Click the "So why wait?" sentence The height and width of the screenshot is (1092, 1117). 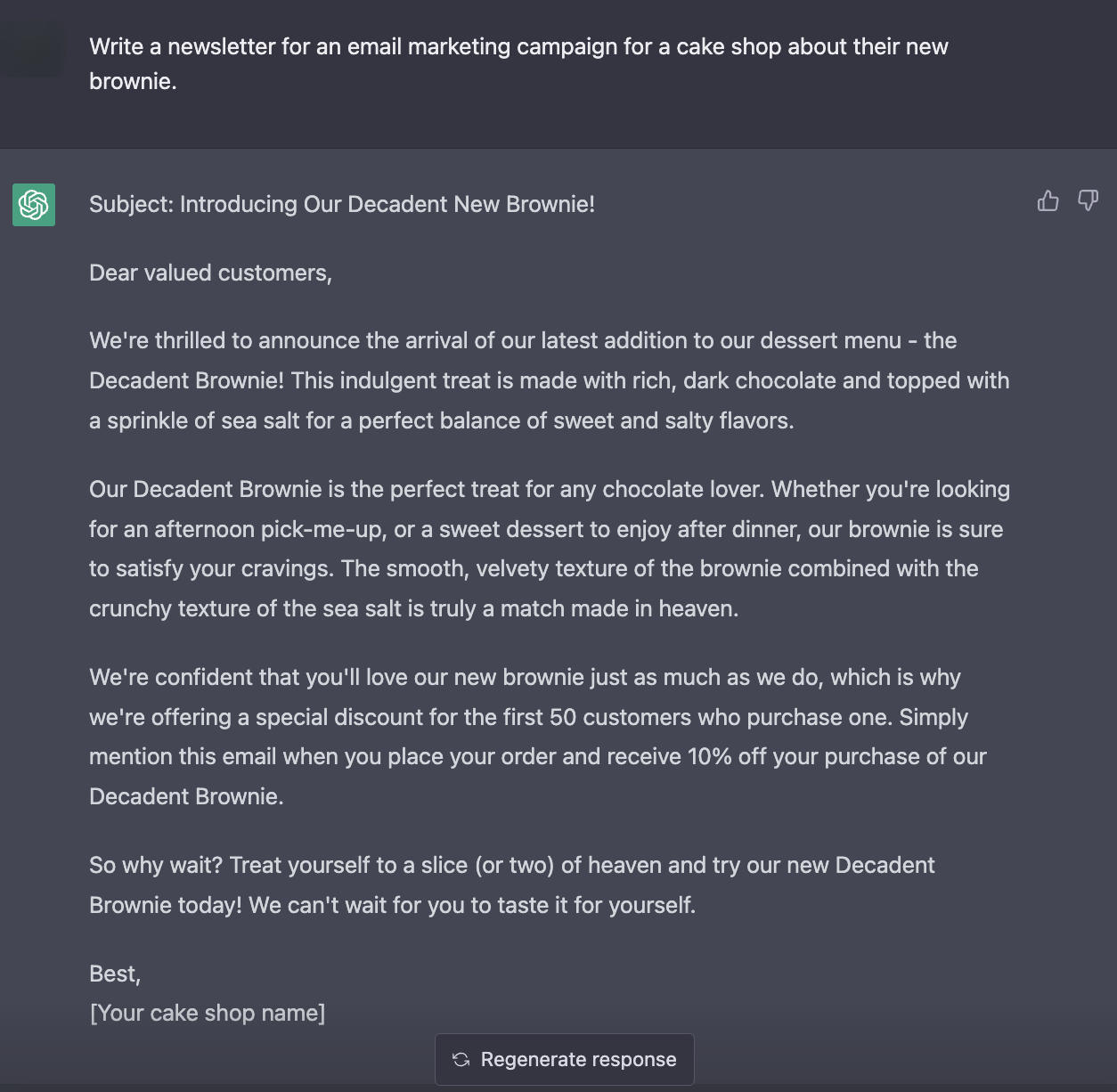click(156, 865)
